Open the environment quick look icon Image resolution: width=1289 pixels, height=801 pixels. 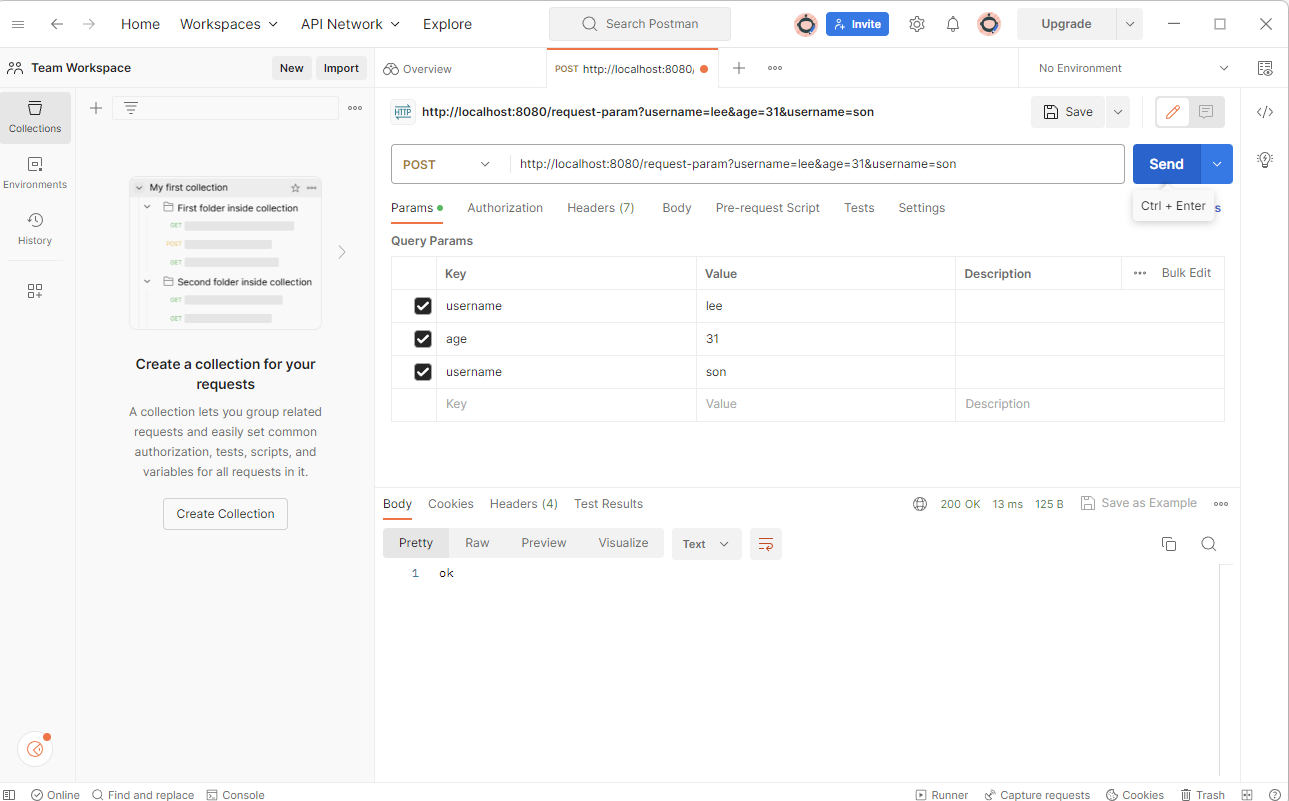pos(1265,68)
